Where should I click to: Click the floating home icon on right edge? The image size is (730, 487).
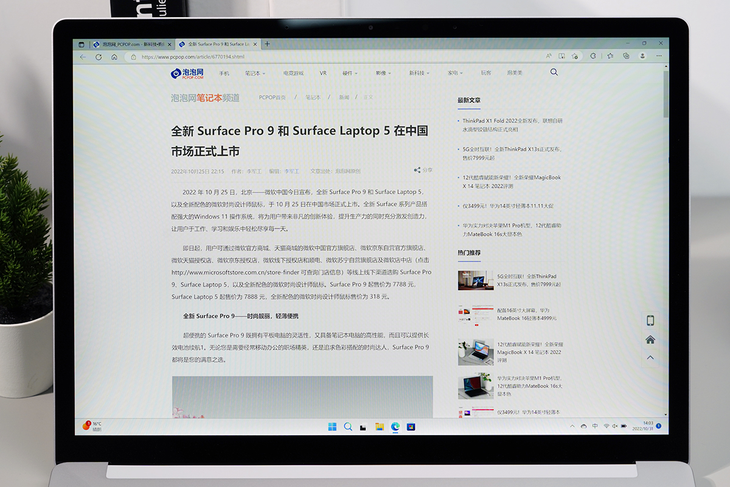tap(650, 339)
